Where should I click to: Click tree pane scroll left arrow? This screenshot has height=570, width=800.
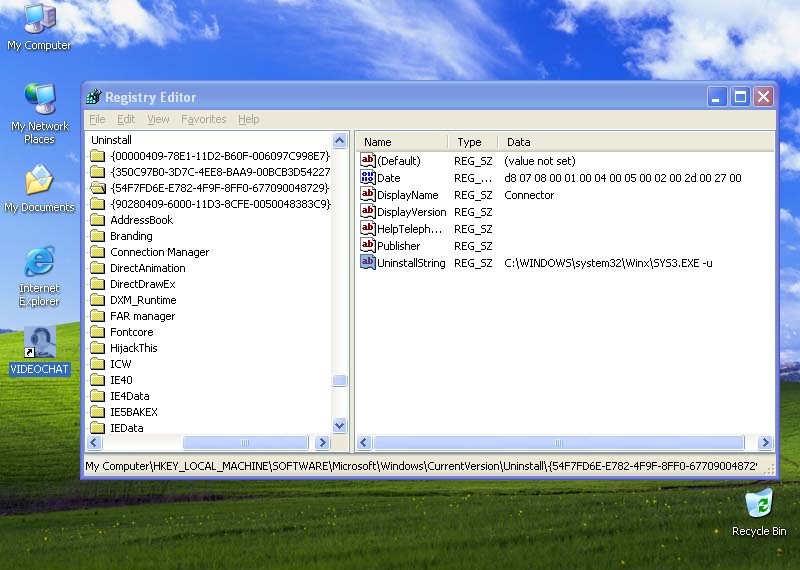[94, 442]
